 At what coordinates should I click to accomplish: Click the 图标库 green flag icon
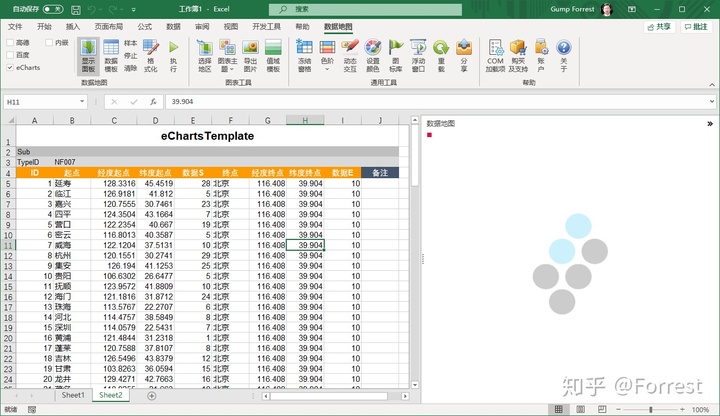(x=395, y=47)
